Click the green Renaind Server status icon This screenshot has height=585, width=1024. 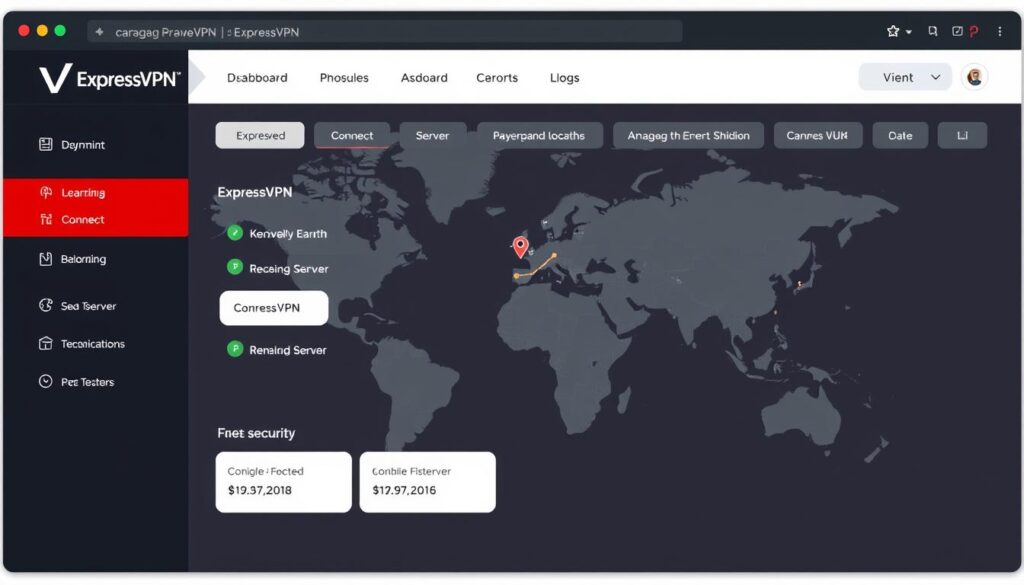(x=235, y=349)
